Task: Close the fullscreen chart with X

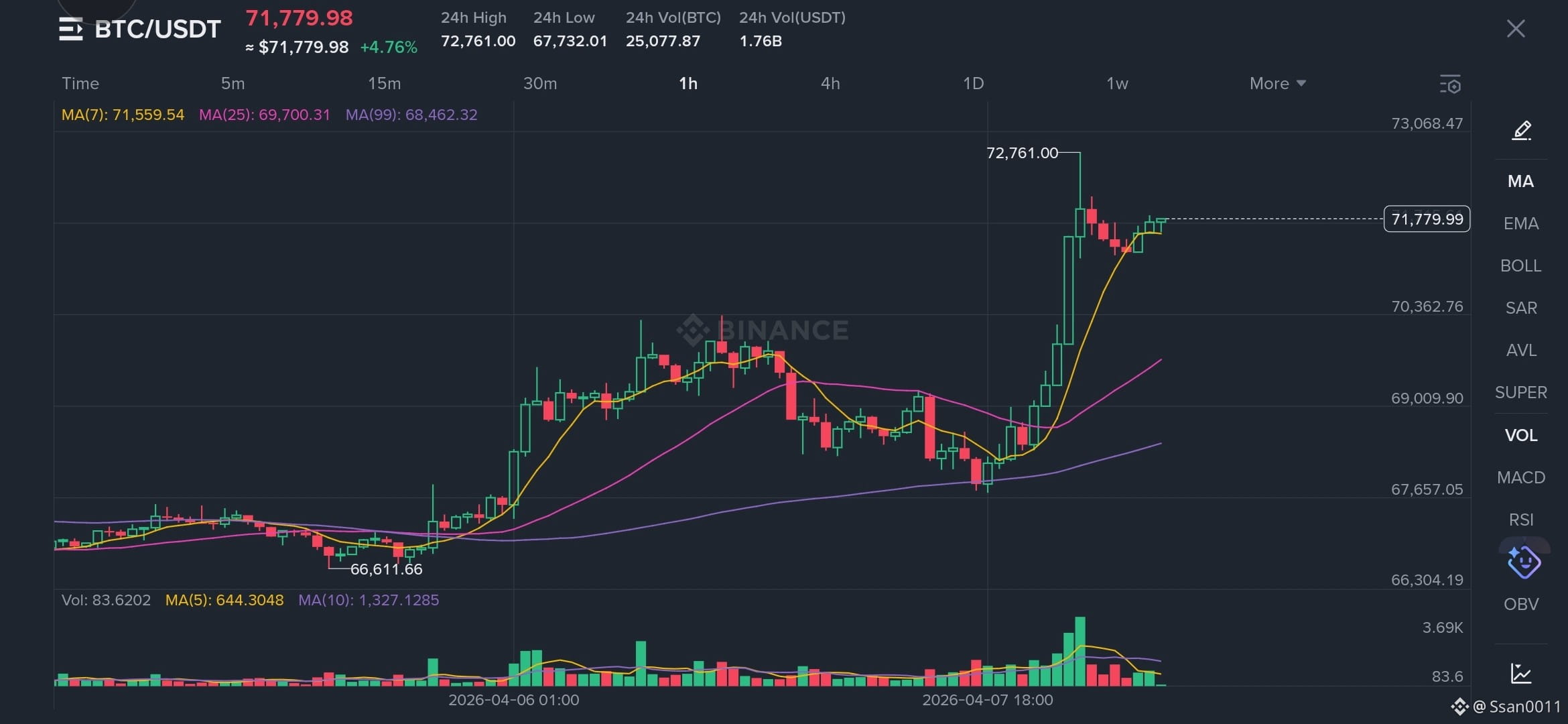Action: 1515,28
